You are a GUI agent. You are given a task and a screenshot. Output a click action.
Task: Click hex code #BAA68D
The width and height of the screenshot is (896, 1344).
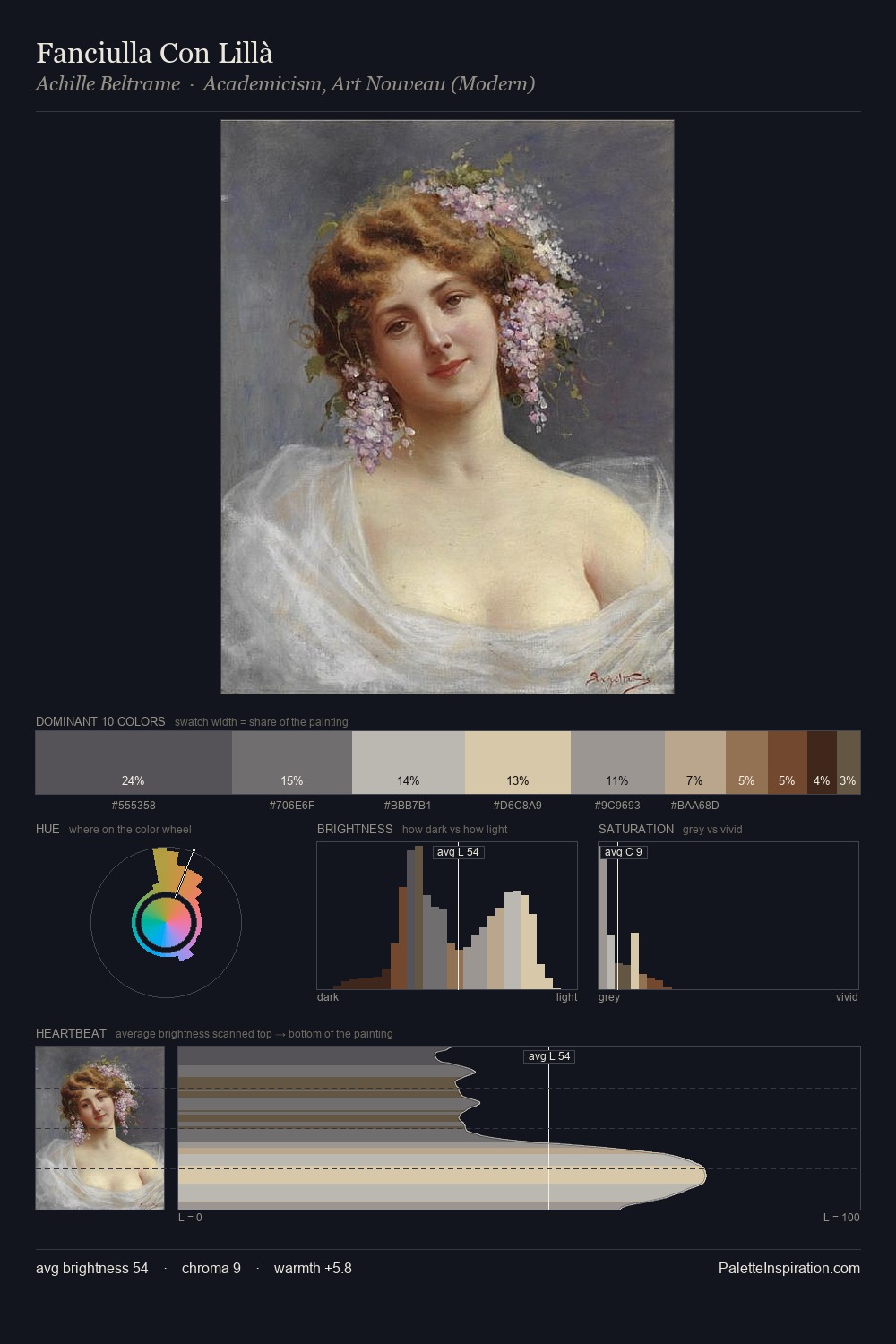click(695, 806)
